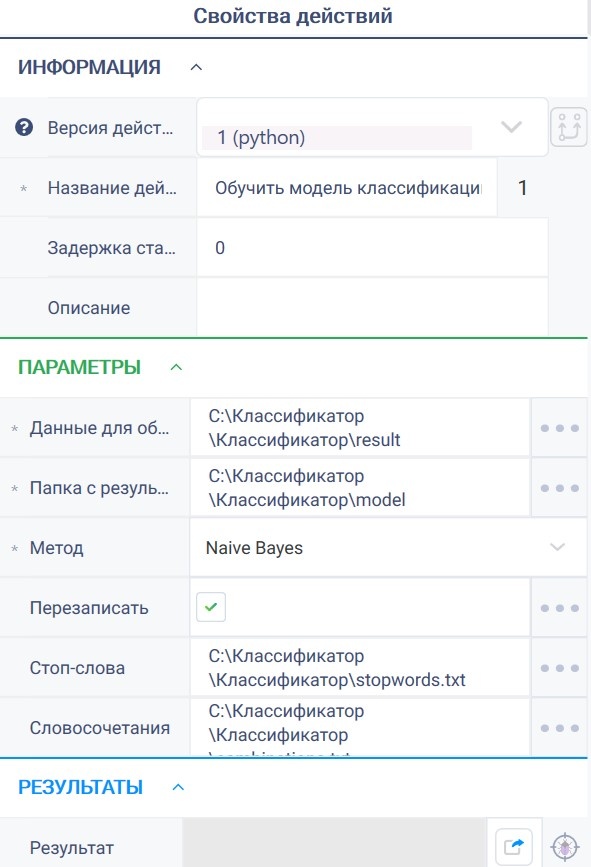The width and height of the screenshot is (591, 867).
Task: Open the version branch icon next to the version dropdown
Action: tap(569, 127)
